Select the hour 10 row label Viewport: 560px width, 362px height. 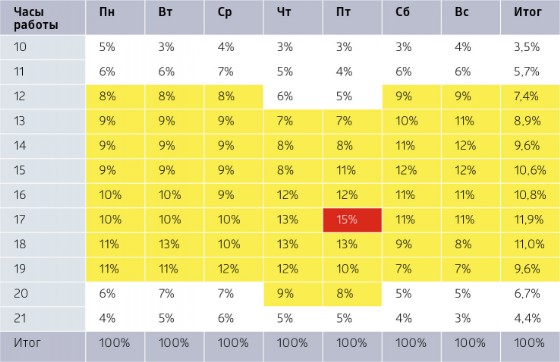pyautogui.click(x=42, y=47)
